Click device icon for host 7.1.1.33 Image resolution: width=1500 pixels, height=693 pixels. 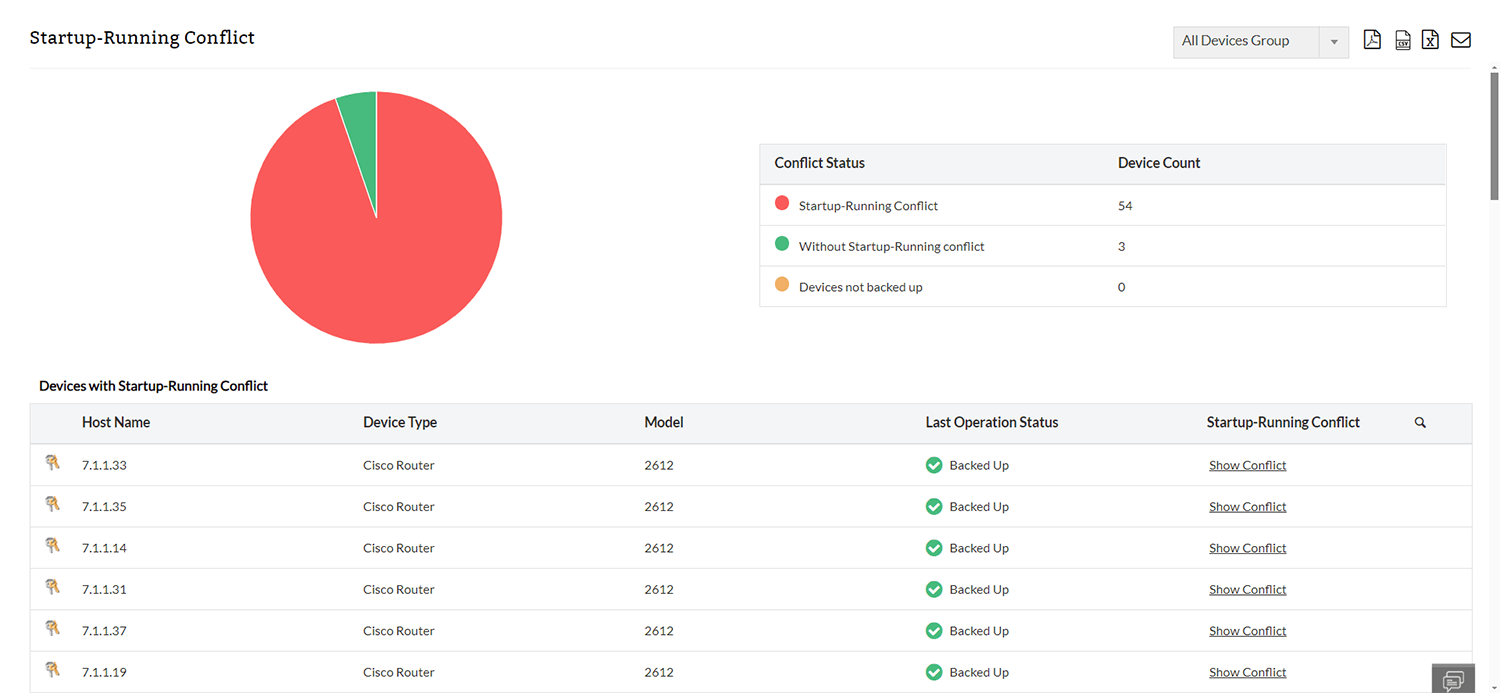coord(53,463)
